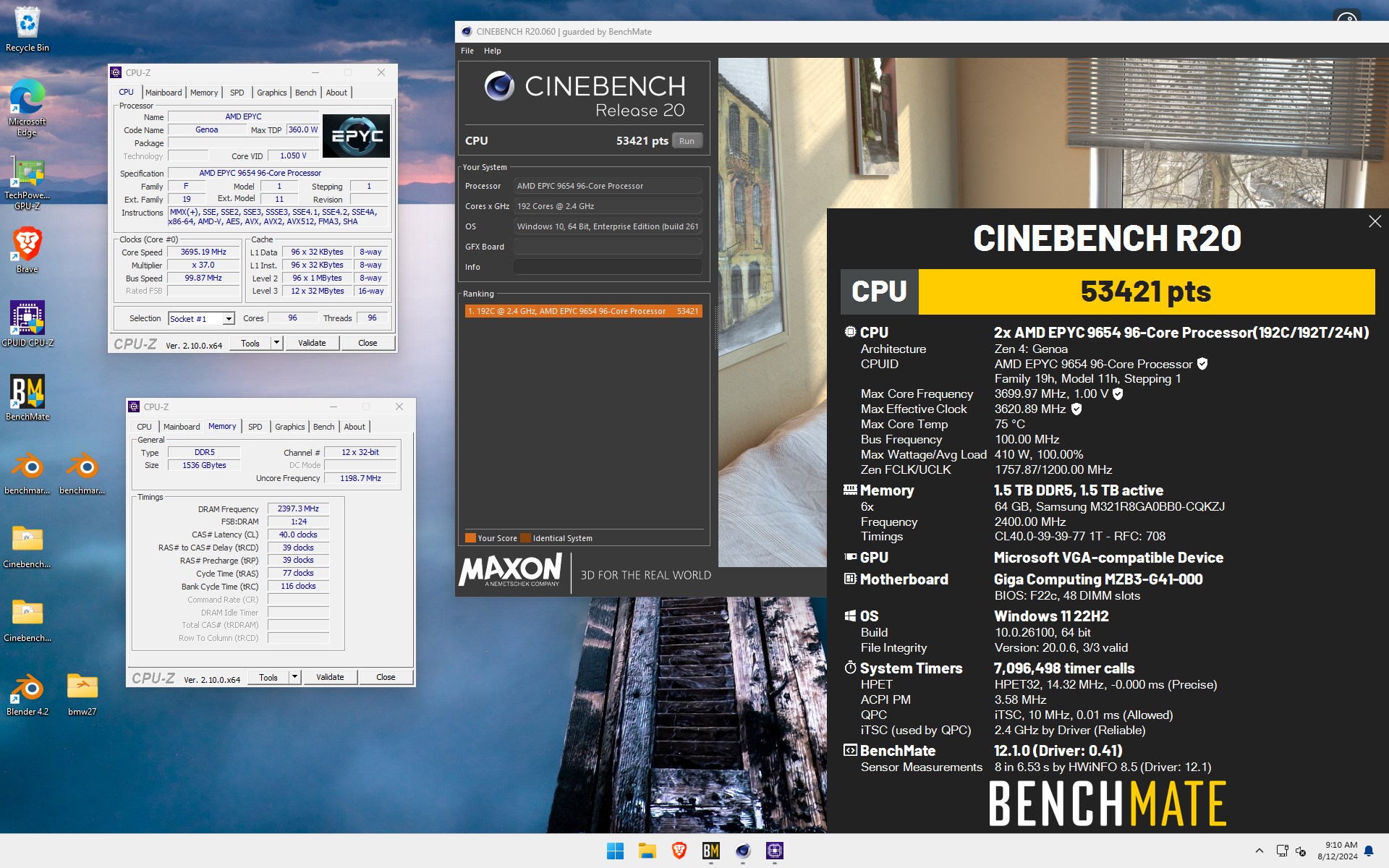Open Graphics tab in top CPU-Z window
This screenshot has height=868, width=1389.
(x=272, y=93)
